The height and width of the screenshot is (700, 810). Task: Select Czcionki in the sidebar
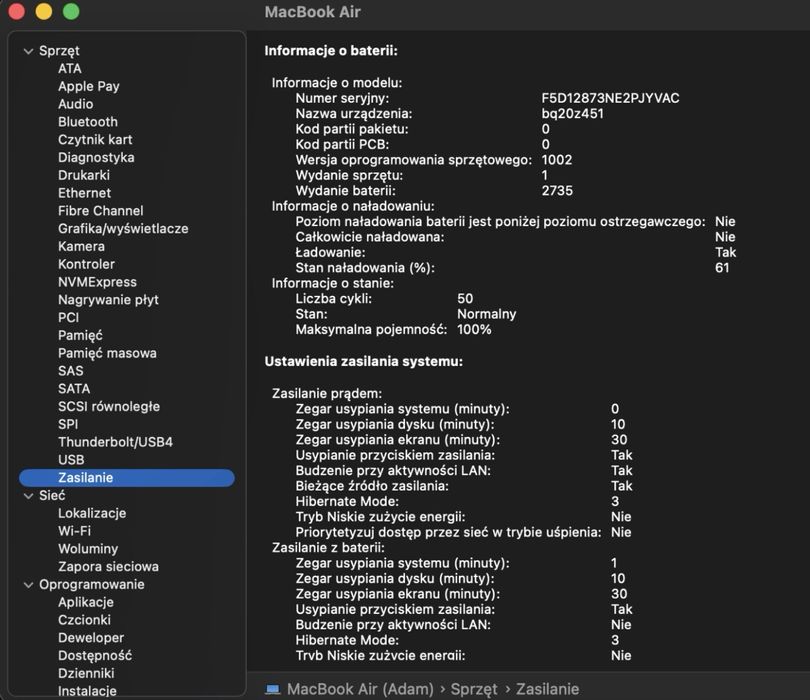click(x=84, y=620)
